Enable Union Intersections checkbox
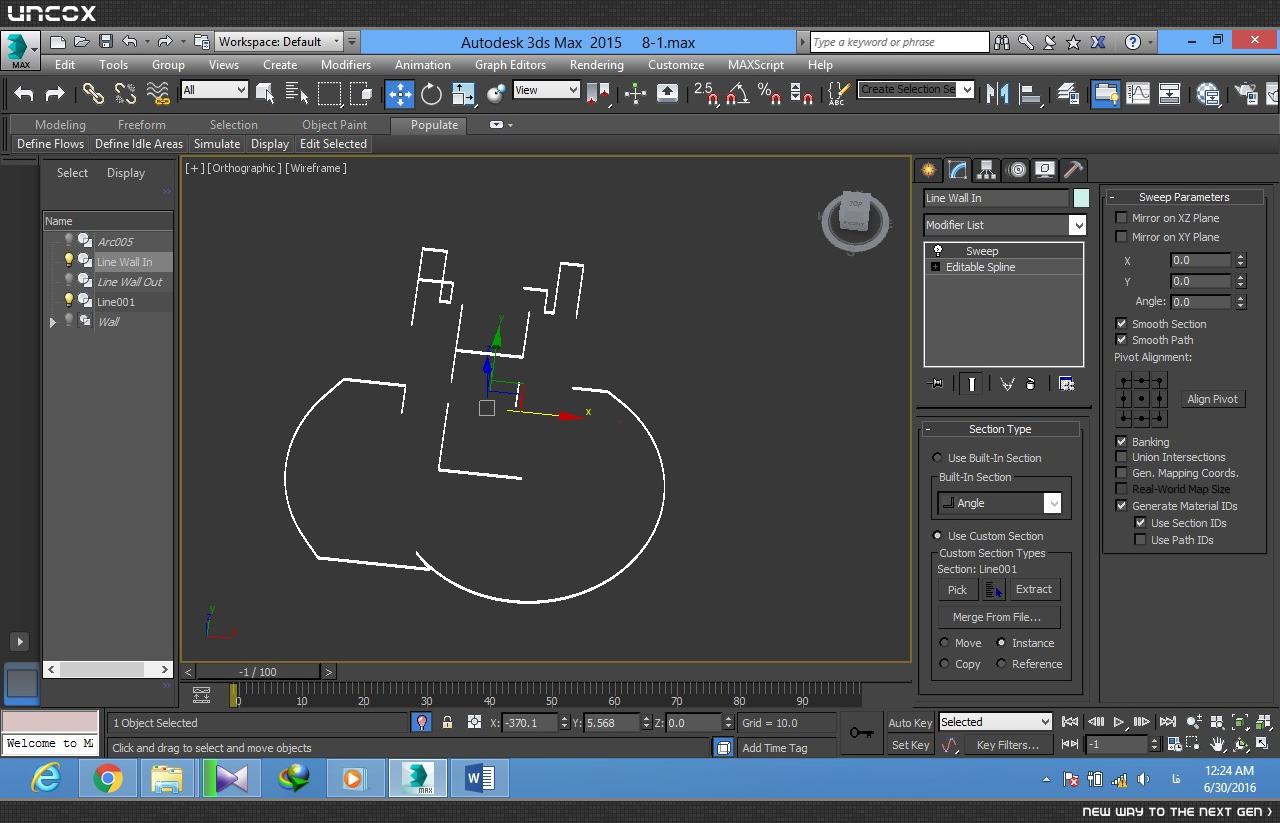This screenshot has height=823, width=1280. pos(1121,457)
